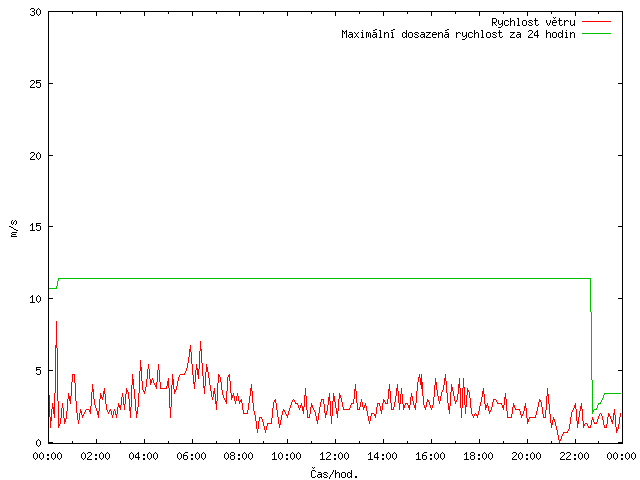640x480 pixels.
Task: Click the red wind speed peak near 00:20
Action: point(56,322)
